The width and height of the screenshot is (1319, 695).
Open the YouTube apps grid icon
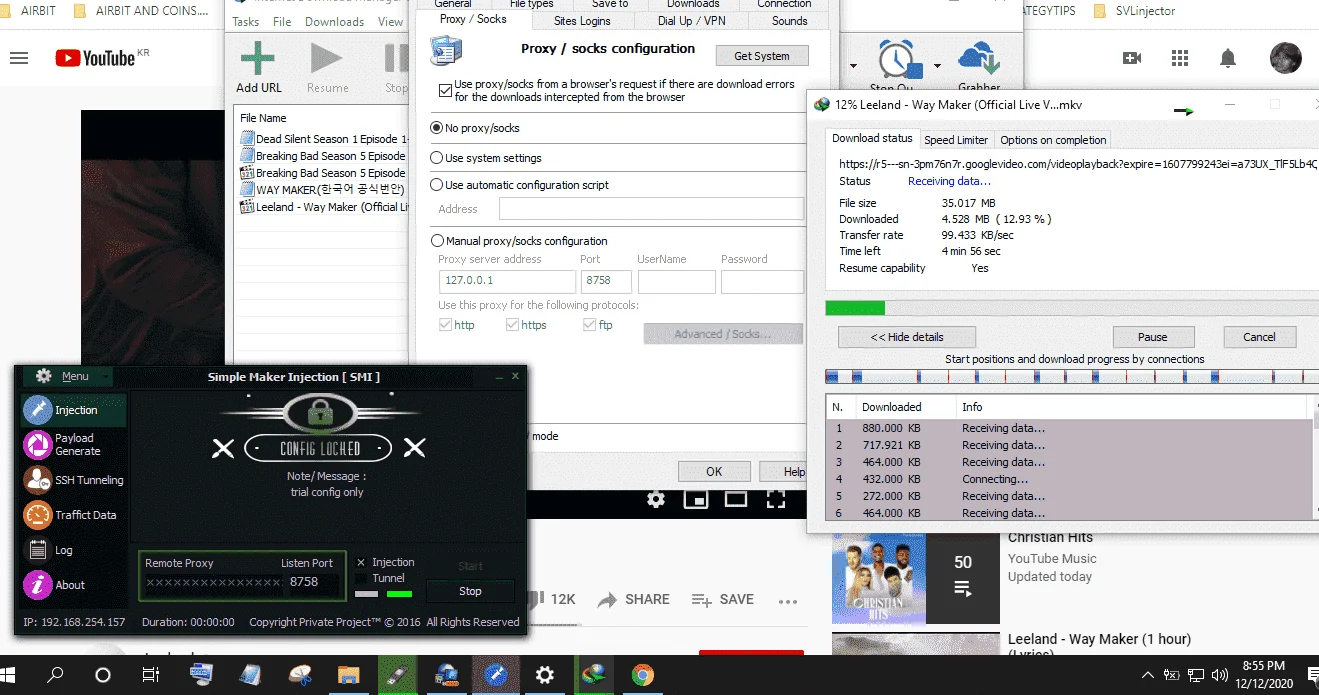1180,58
